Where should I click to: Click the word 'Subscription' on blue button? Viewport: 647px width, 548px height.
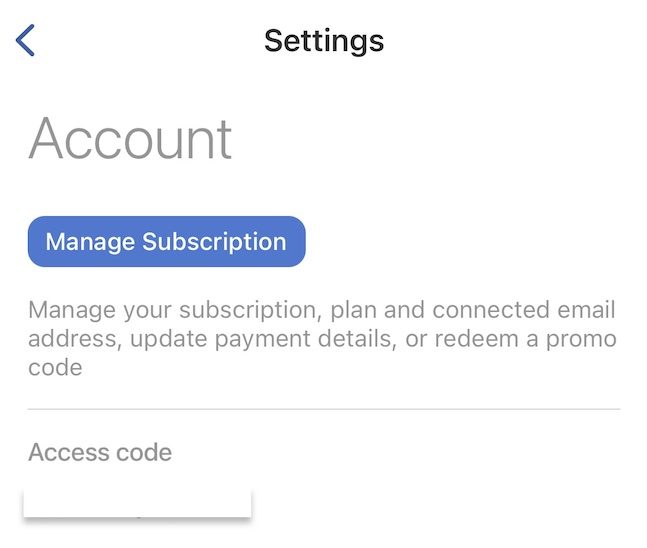point(214,242)
